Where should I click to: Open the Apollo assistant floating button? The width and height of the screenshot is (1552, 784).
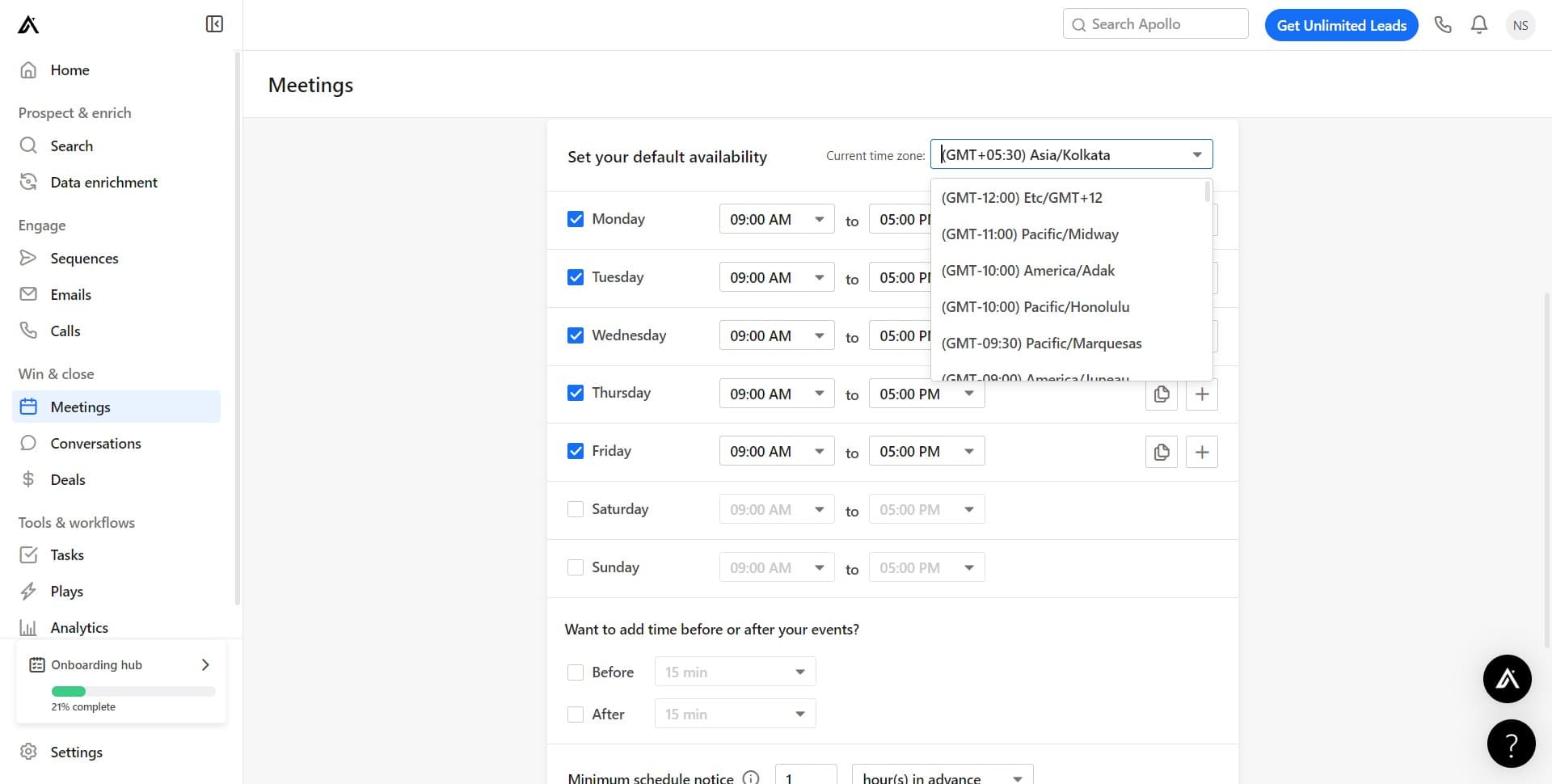click(x=1507, y=679)
